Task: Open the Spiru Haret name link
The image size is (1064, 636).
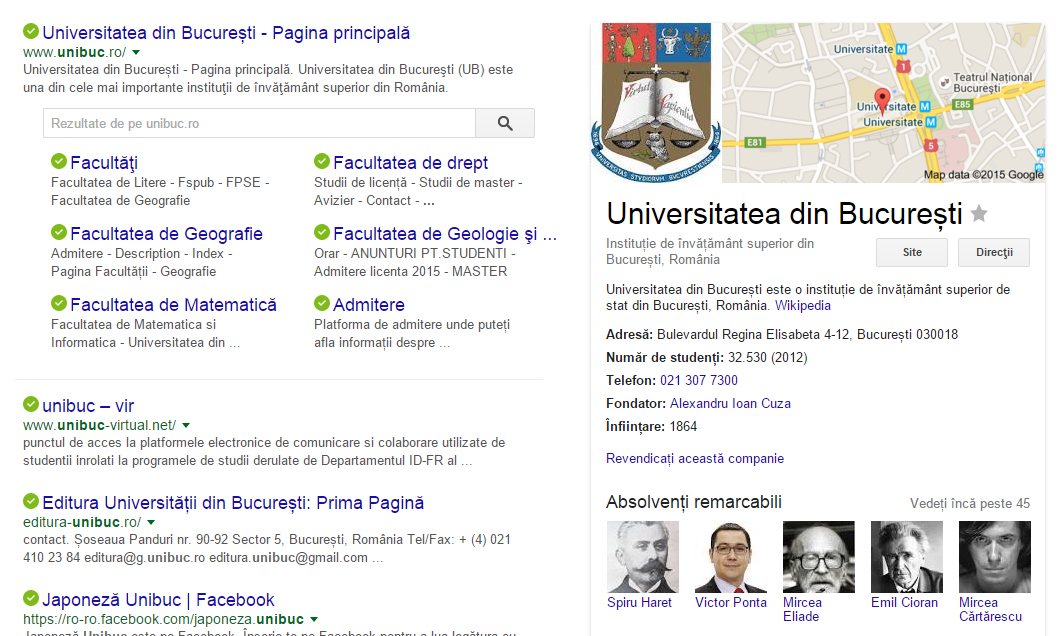Action: pyautogui.click(x=639, y=602)
